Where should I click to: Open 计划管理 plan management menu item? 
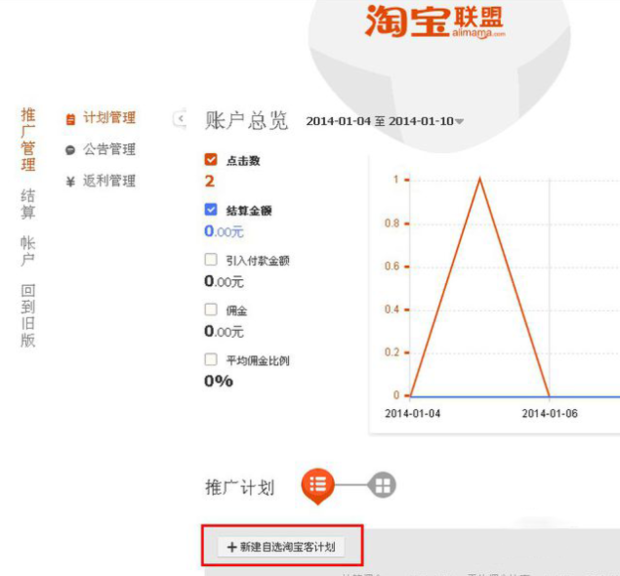(x=109, y=118)
